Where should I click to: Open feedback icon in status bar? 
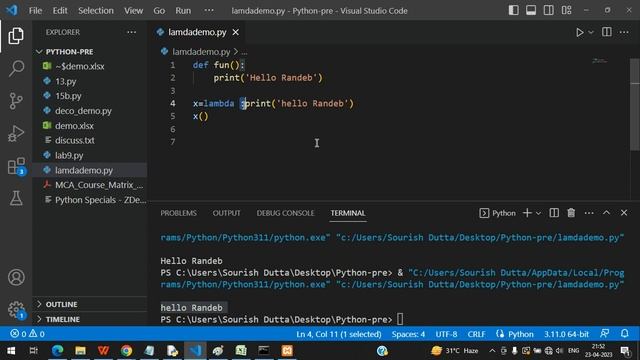[x=604, y=334]
